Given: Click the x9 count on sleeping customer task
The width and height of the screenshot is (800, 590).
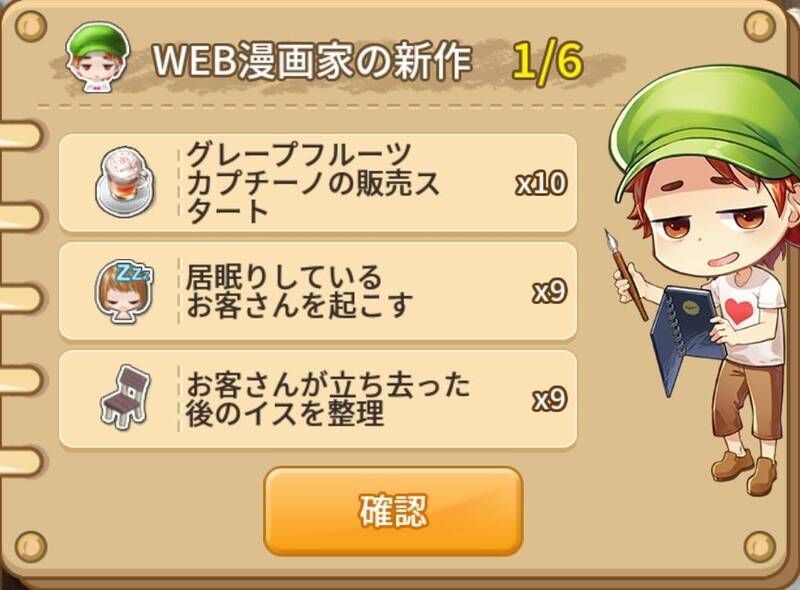Looking at the screenshot, I should [549, 291].
